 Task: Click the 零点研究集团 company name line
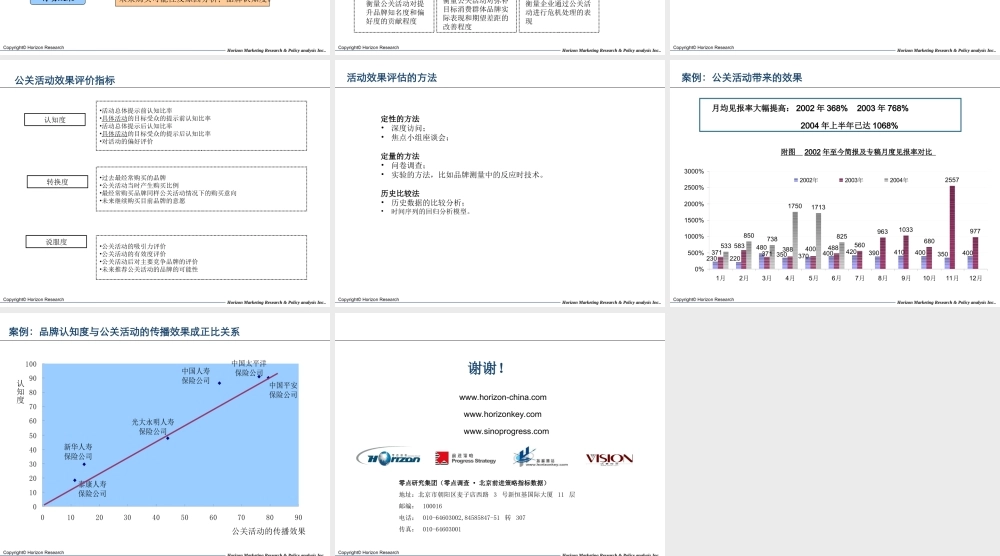[473, 483]
